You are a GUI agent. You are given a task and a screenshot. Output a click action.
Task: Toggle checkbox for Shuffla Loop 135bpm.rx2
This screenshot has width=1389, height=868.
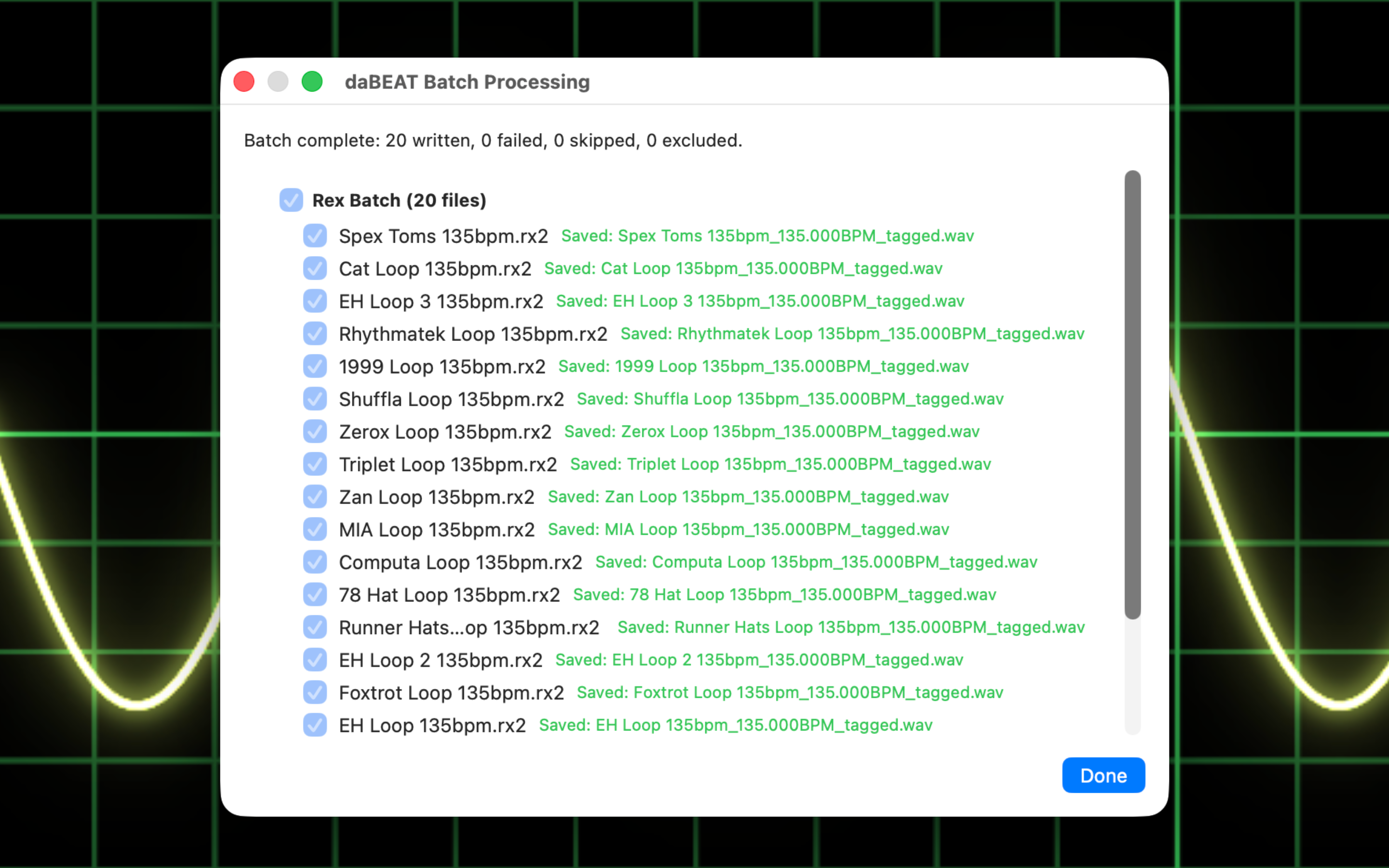click(315, 399)
